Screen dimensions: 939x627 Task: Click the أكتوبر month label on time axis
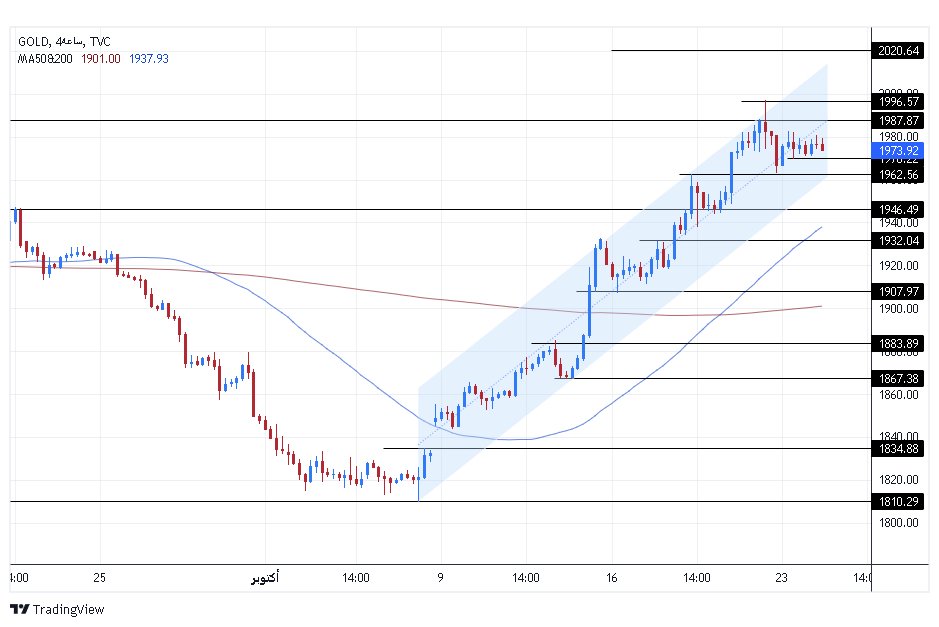pyautogui.click(x=263, y=578)
